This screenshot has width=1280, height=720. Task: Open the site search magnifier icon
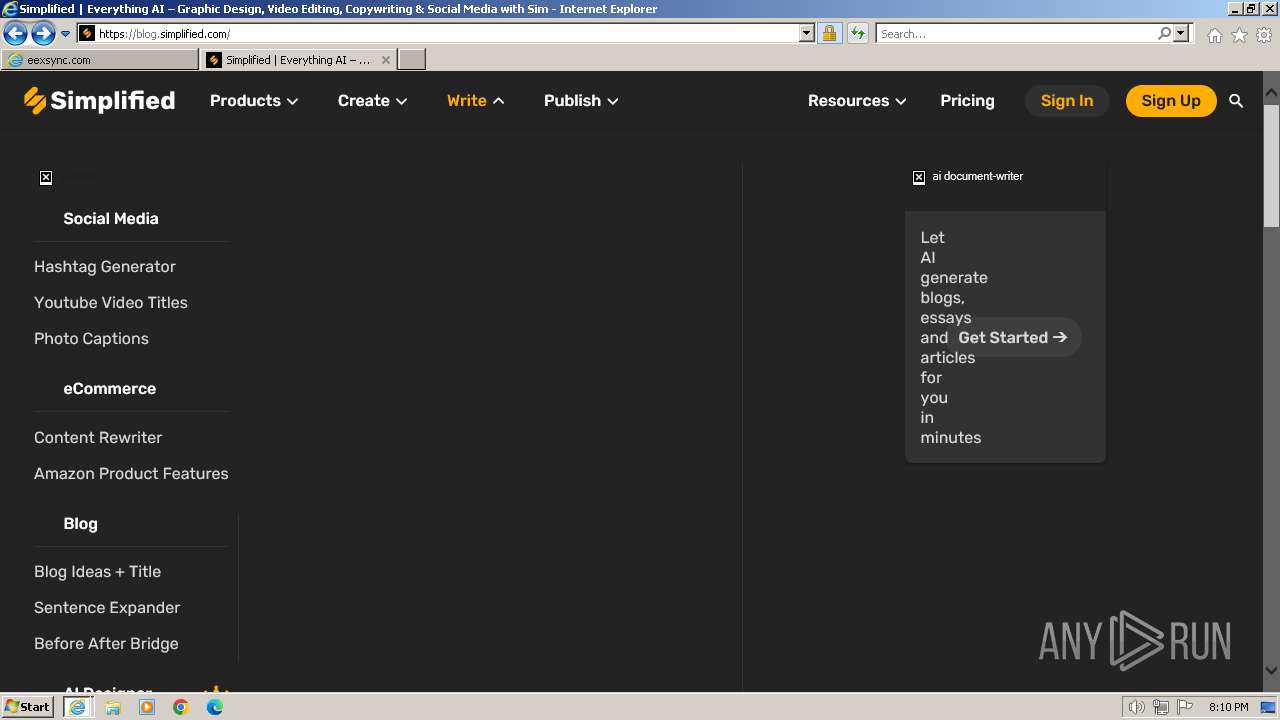(x=1236, y=101)
